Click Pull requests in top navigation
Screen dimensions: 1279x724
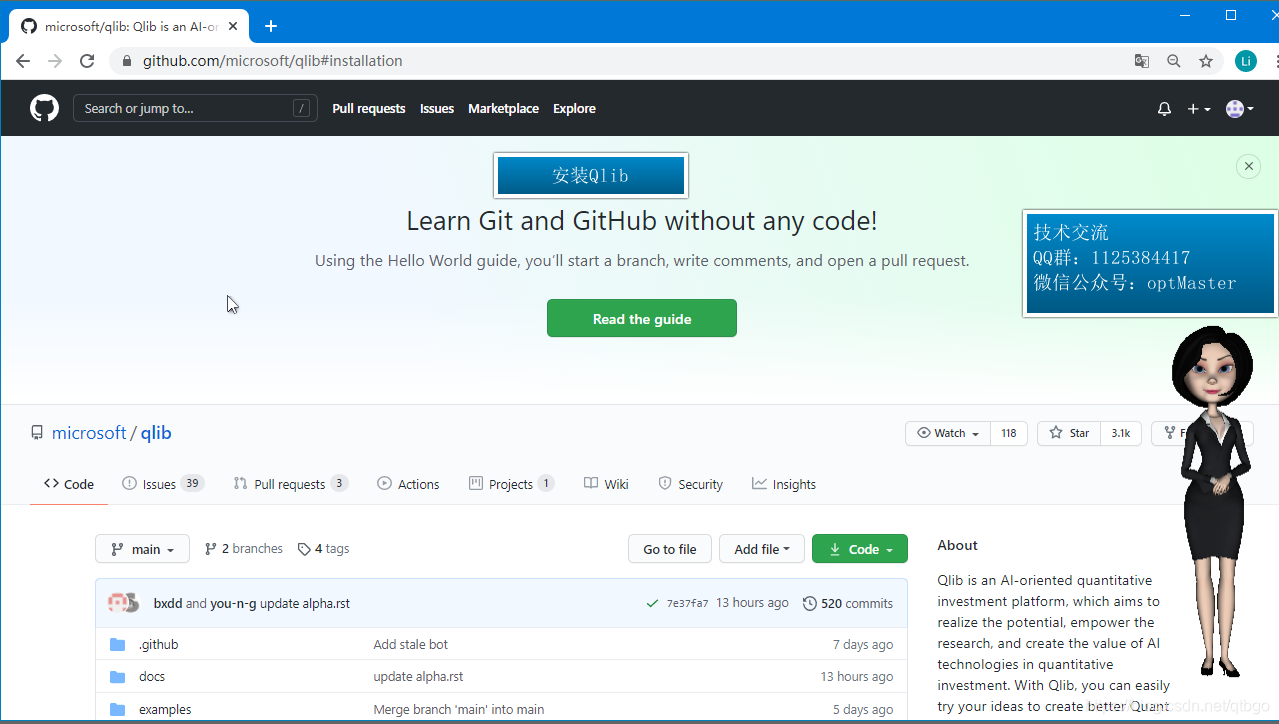369,108
